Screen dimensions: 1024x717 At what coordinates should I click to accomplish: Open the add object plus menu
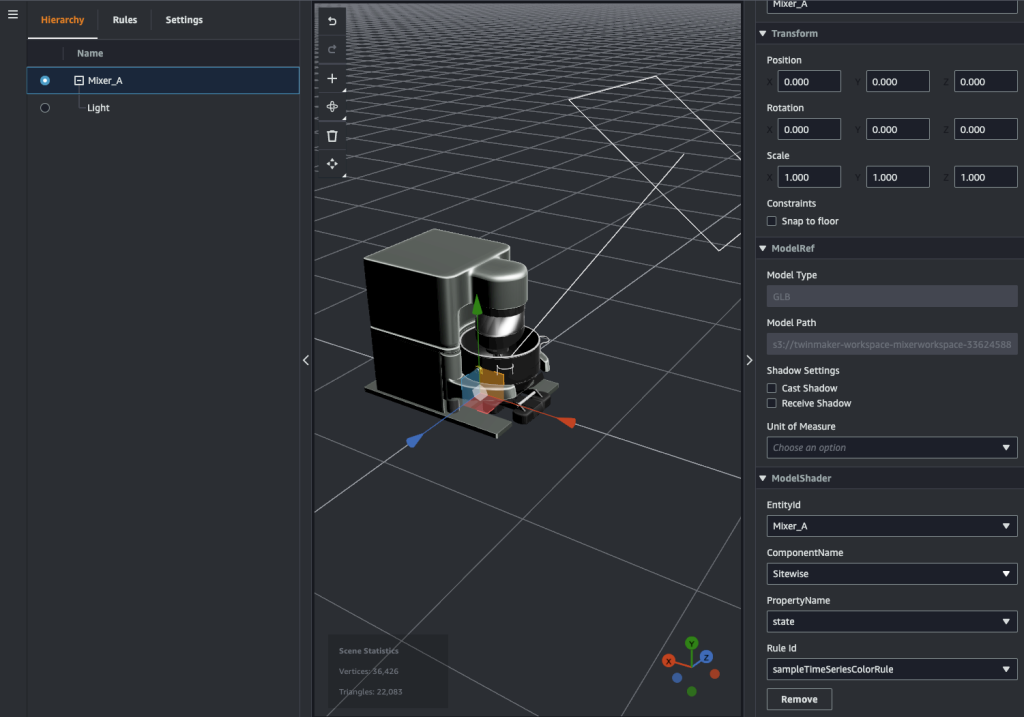[x=332, y=78]
